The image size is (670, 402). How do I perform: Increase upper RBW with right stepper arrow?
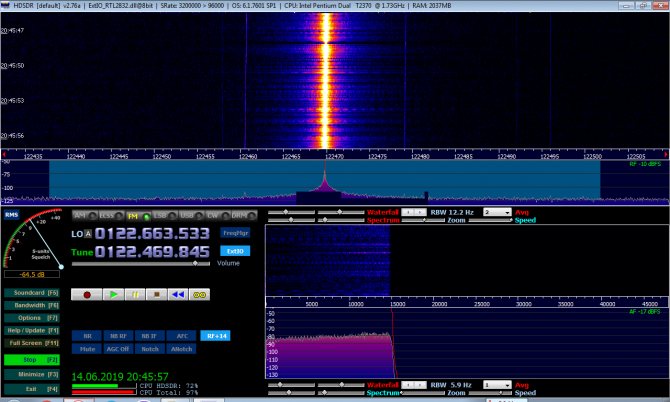[x=420, y=212]
